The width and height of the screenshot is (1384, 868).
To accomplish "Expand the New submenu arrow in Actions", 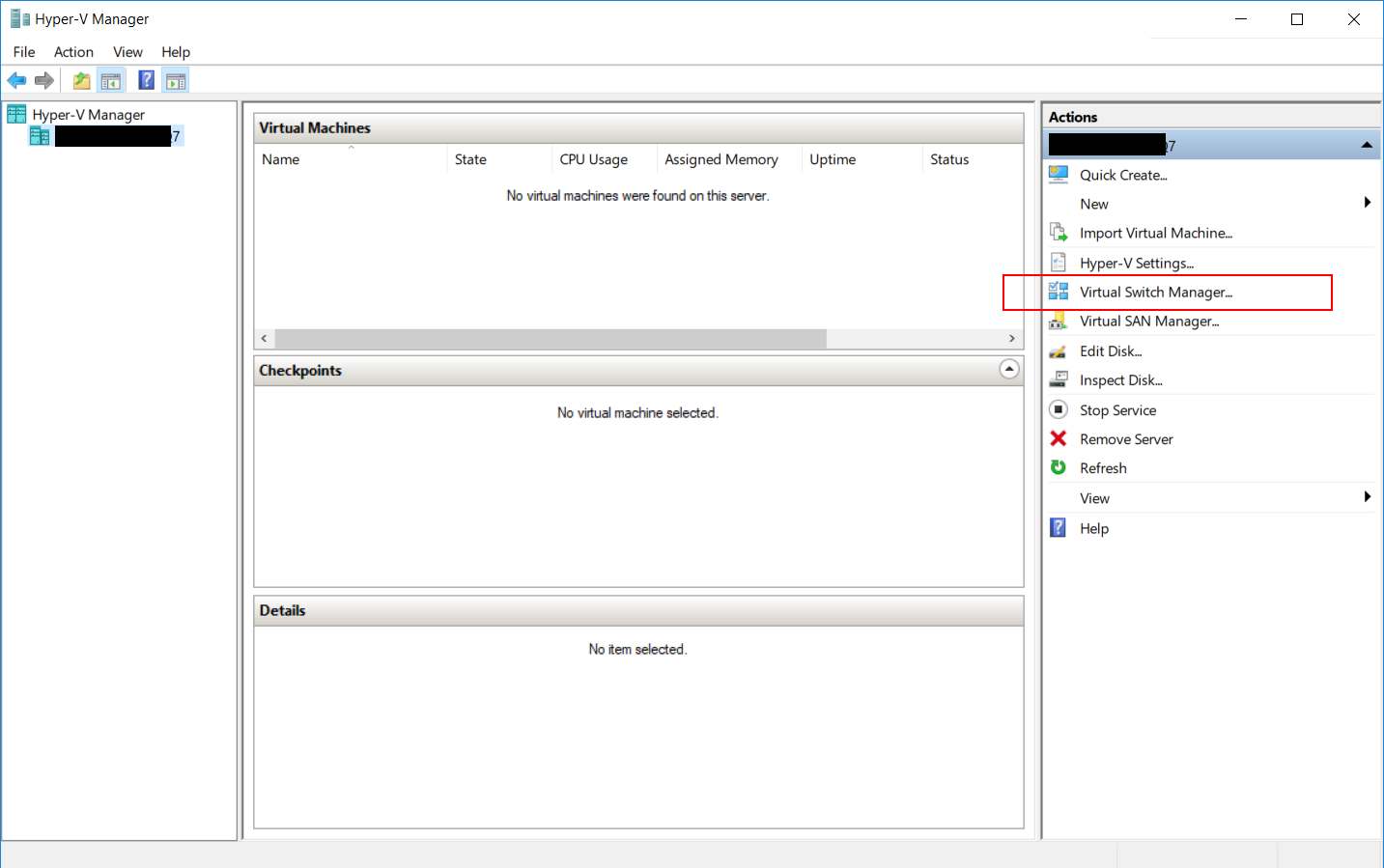I will 1367,203.
